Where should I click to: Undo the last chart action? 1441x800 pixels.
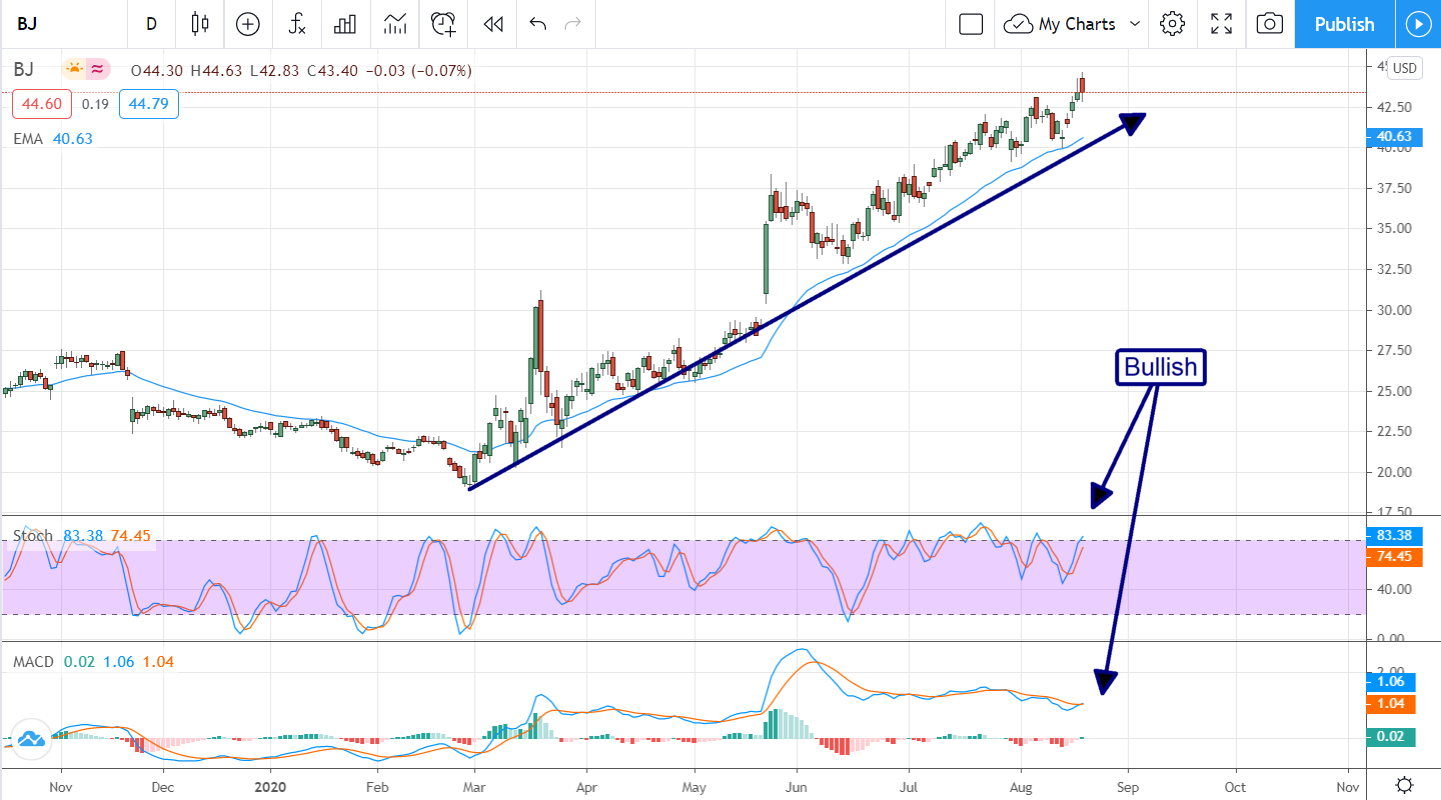pyautogui.click(x=538, y=24)
